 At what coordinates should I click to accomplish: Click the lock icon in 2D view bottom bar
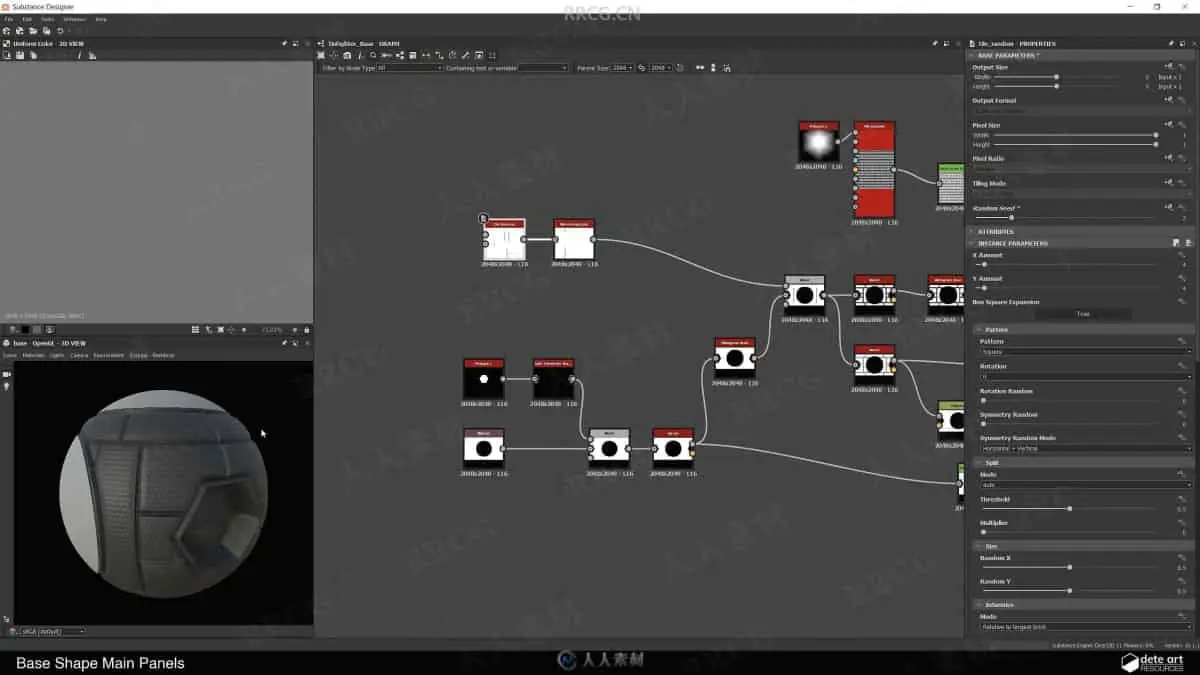pyautogui.click(x=307, y=329)
